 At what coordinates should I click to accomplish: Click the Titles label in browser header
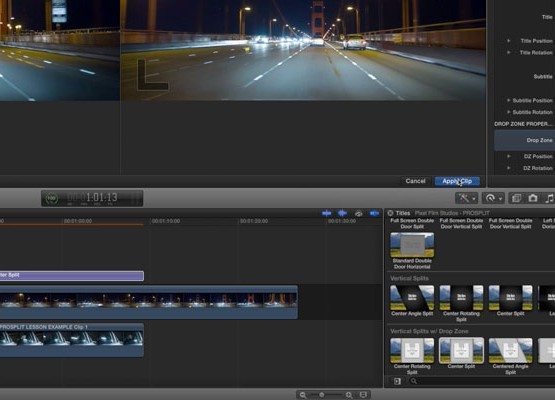[403, 213]
